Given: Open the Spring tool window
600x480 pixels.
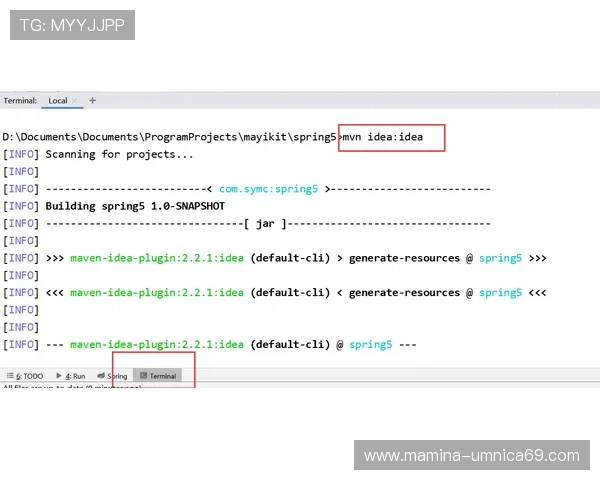Looking at the screenshot, I should (116, 376).
